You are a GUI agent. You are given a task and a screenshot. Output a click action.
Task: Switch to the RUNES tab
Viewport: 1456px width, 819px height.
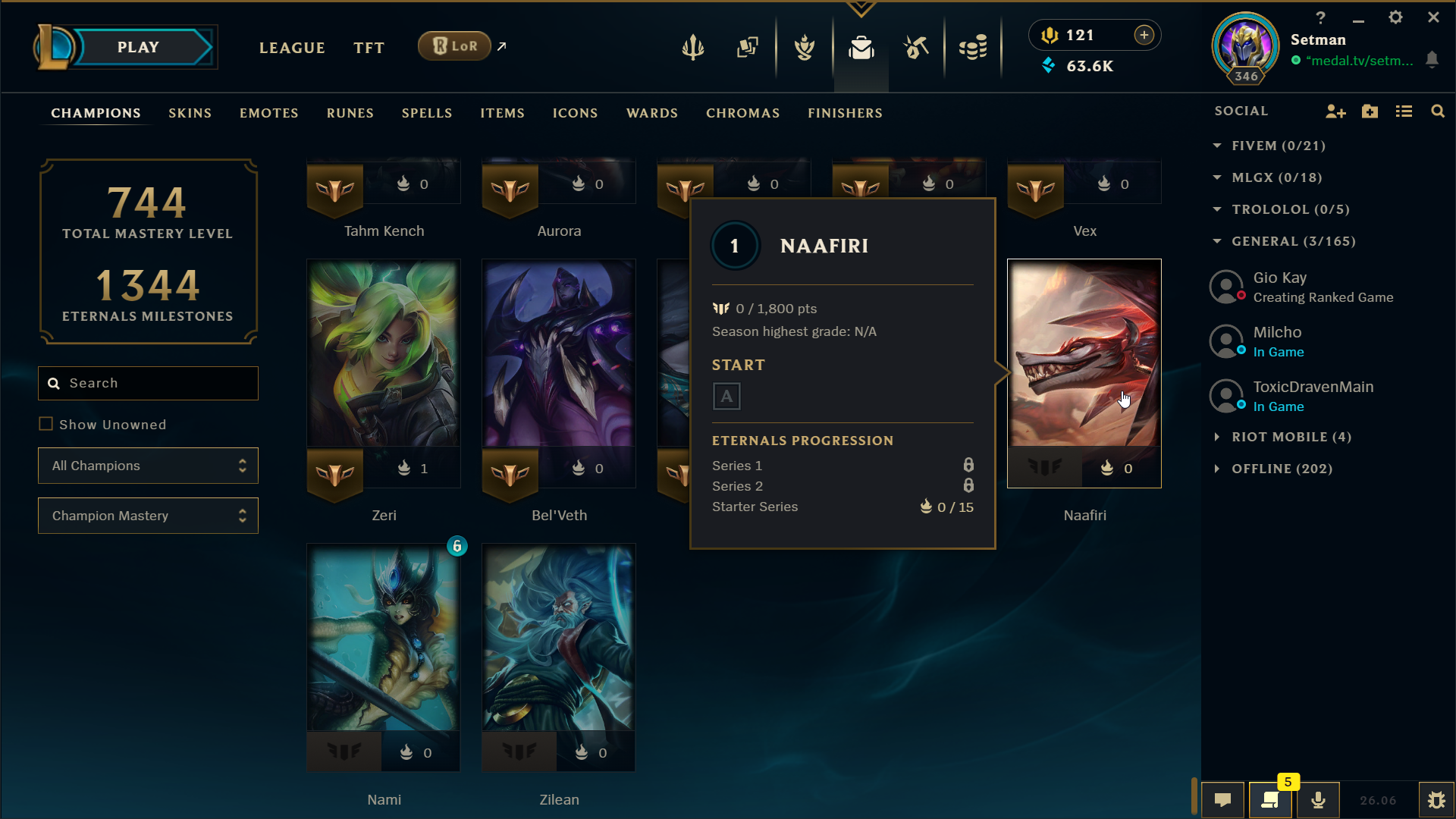[x=350, y=113]
